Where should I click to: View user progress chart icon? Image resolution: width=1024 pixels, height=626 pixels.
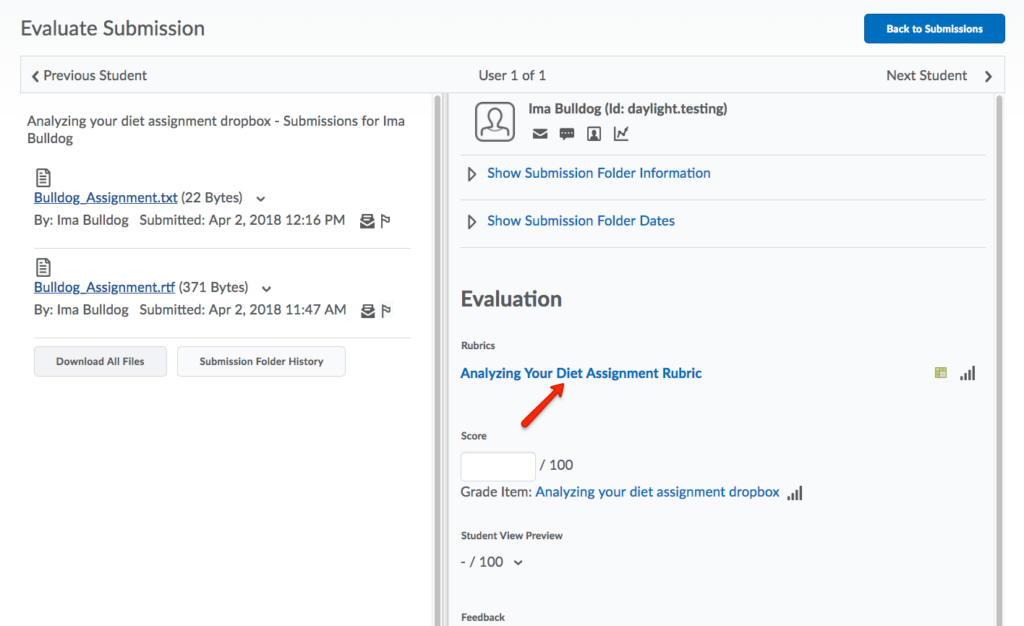pos(621,134)
